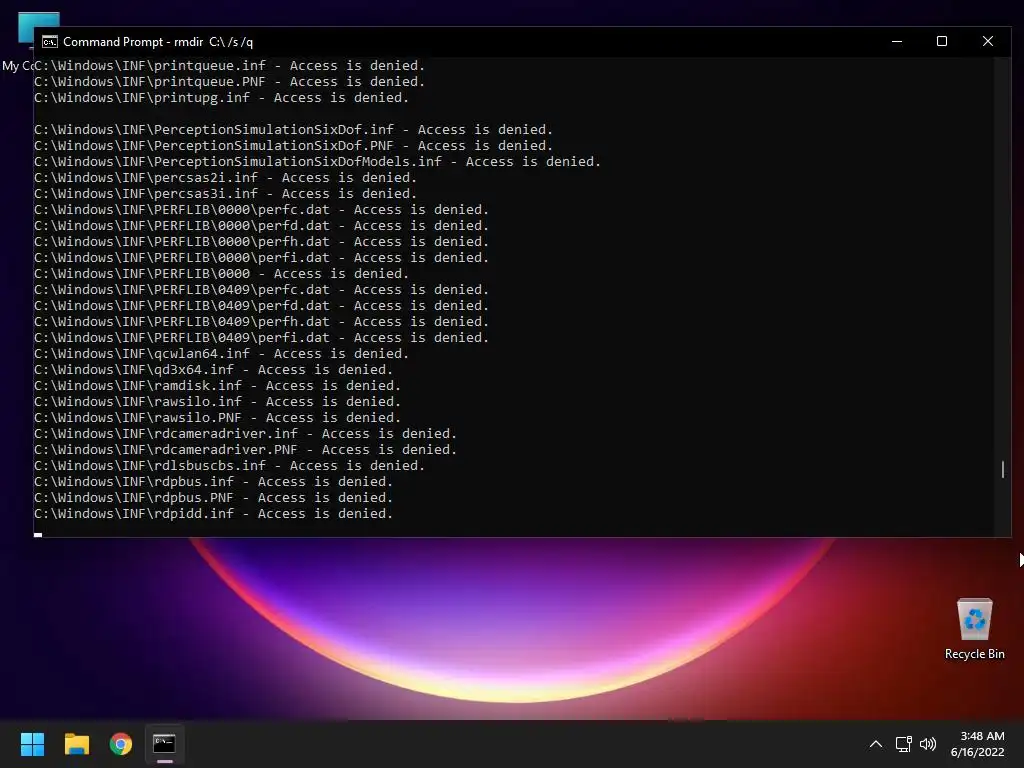Image resolution: width=1024 pixels, height=768 pixels.
Task: Click the PERFLIB\0409\perfd.dat line
Action: (x=261, y=306)
